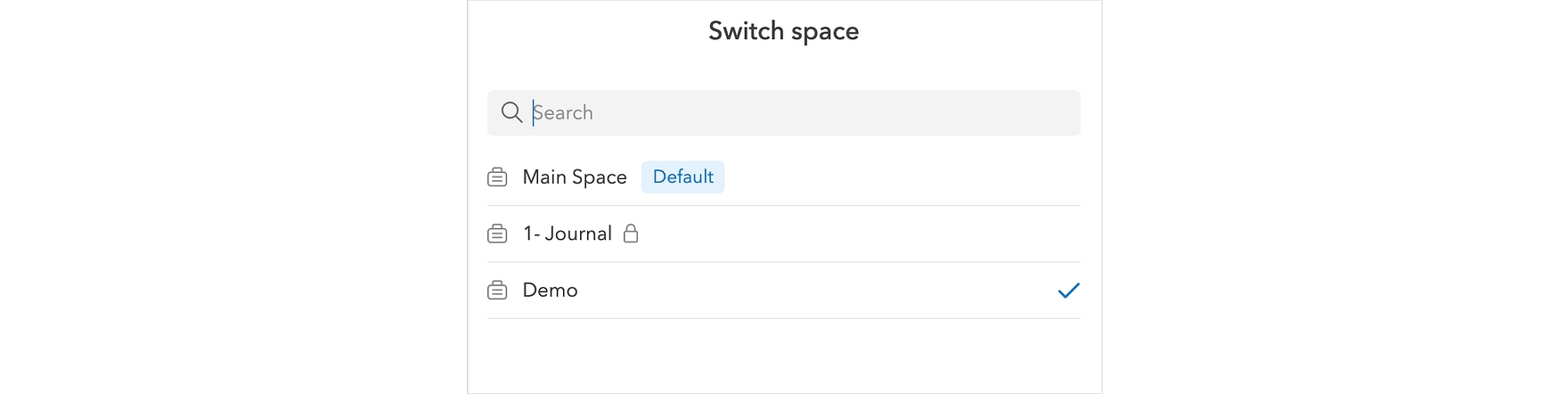Click the blue Default badge
Viewport: 1568px width, 394px height.
click(682, 177)
